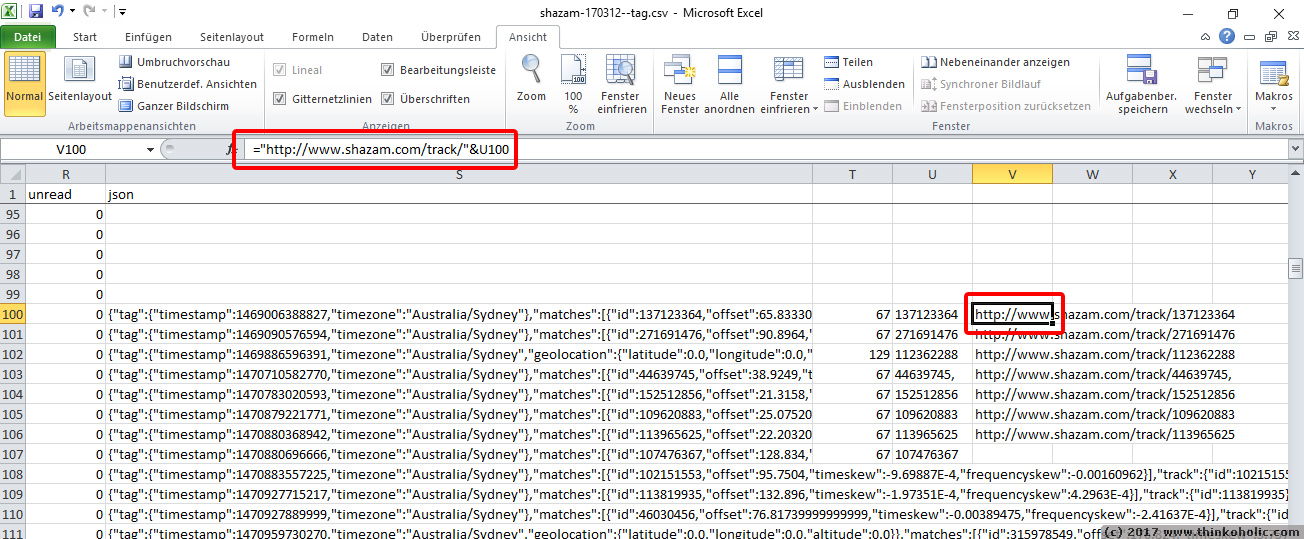Select cell U102 containing 112362288
This screenshot has height=539, width=1304.
932,354
